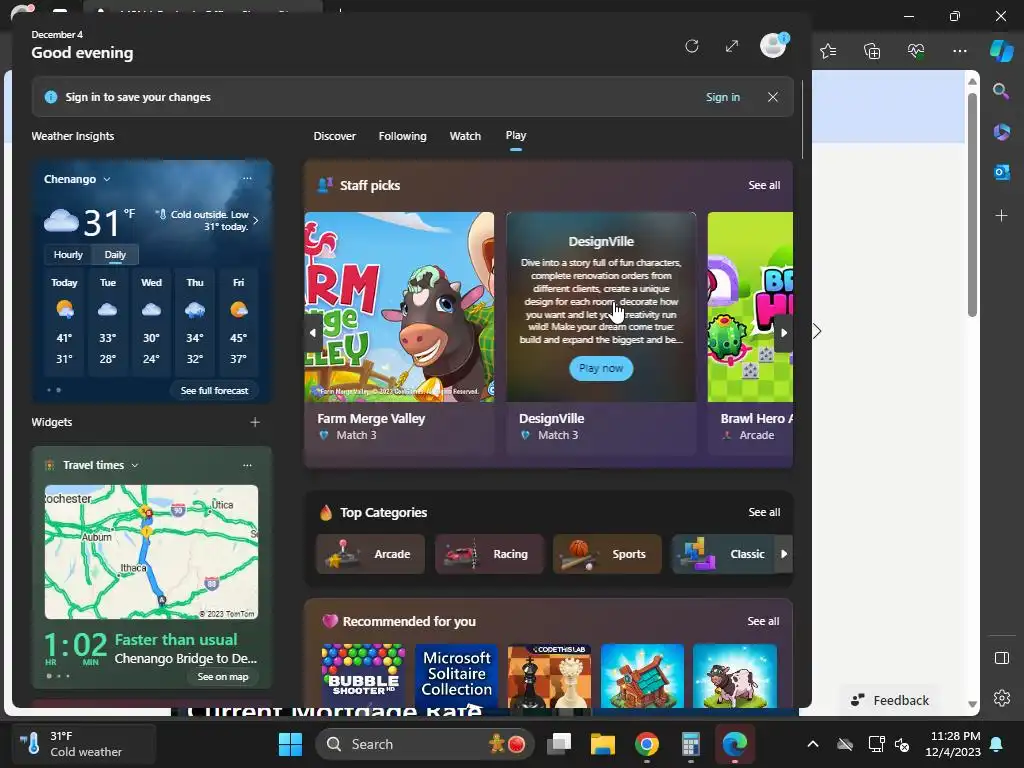Click the Feedback button in Edge
The width and height of the screenshot is (1024, 768).
point(890,700)
